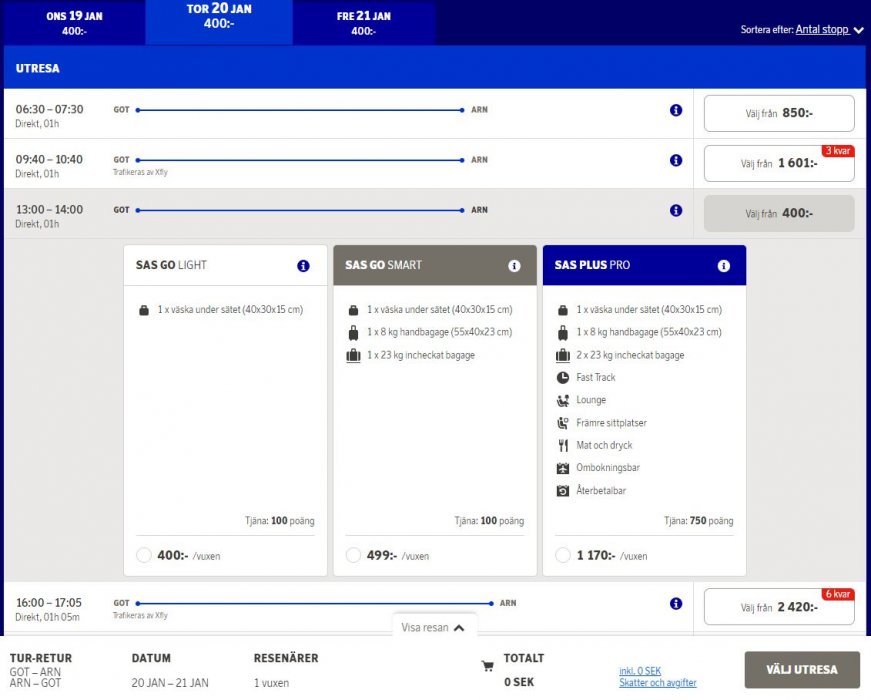
Task: Choose 06:30 flight from 850:-
Action: [779, 113]
